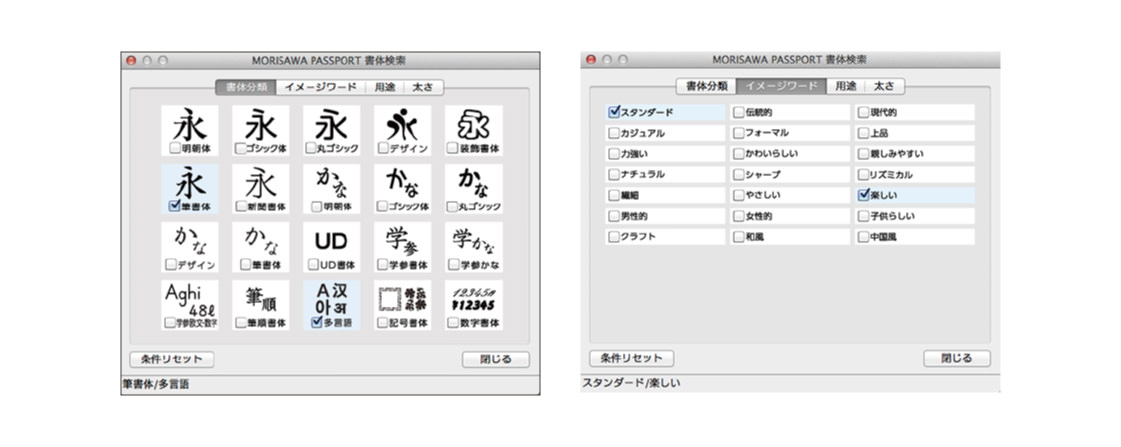Tick the クラフト checkbox

pyautogui.click(x=613, y=236)
